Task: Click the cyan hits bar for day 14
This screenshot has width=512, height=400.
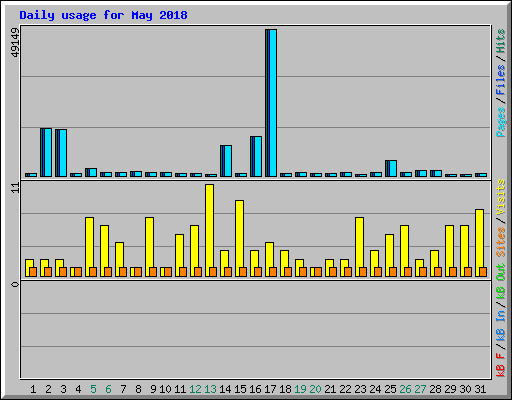Action: pos(226,161)
